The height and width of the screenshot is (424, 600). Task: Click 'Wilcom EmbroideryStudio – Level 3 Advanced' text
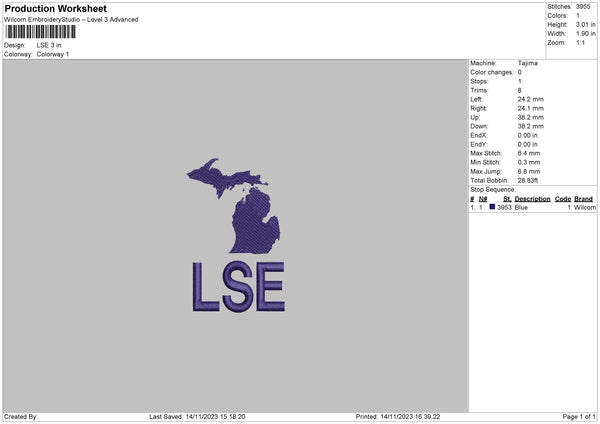71,20
